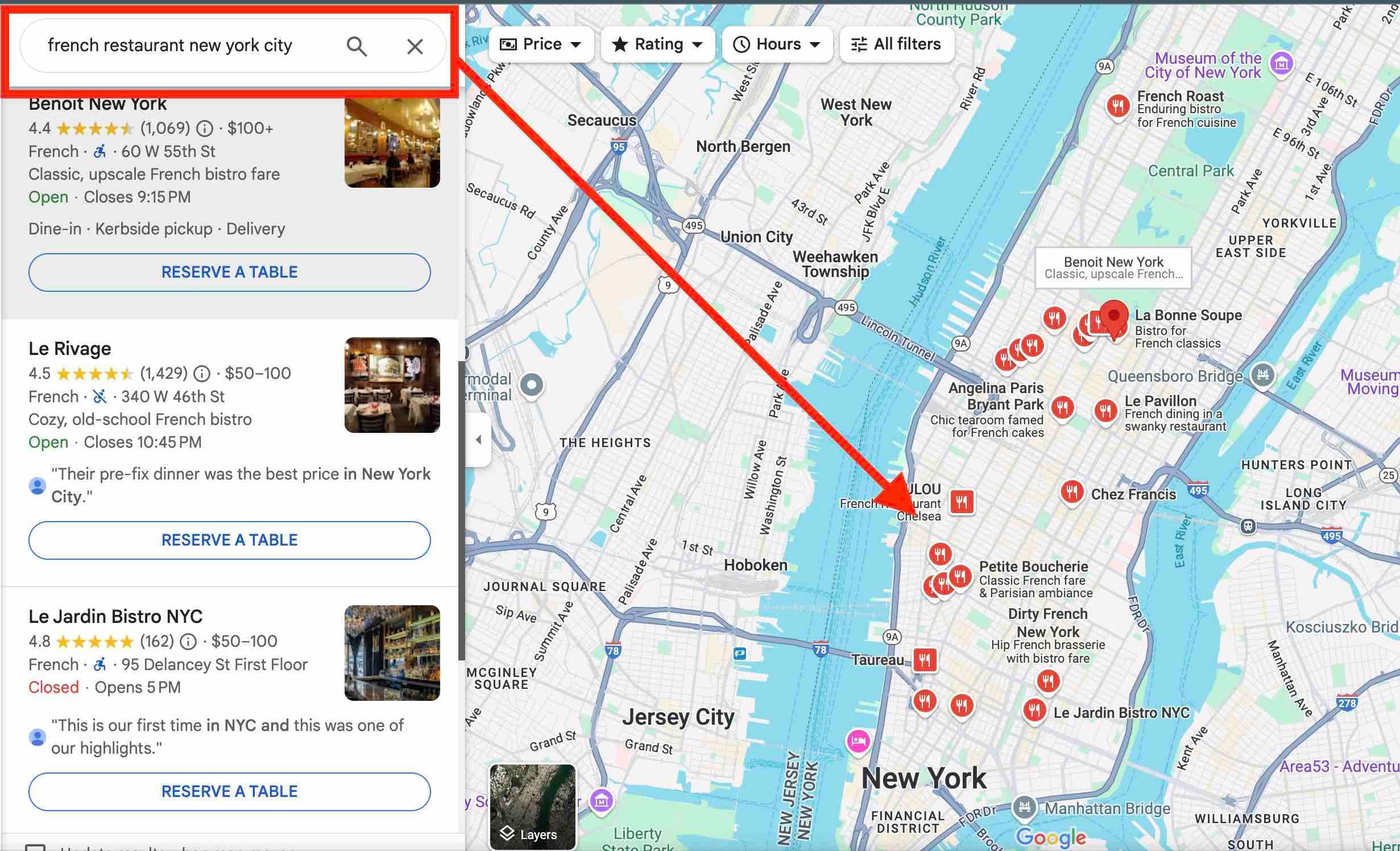Click 'Opens 5 PM' text for Le Jardin Bistro
1400x851 pixels.
tap(138, 688)
